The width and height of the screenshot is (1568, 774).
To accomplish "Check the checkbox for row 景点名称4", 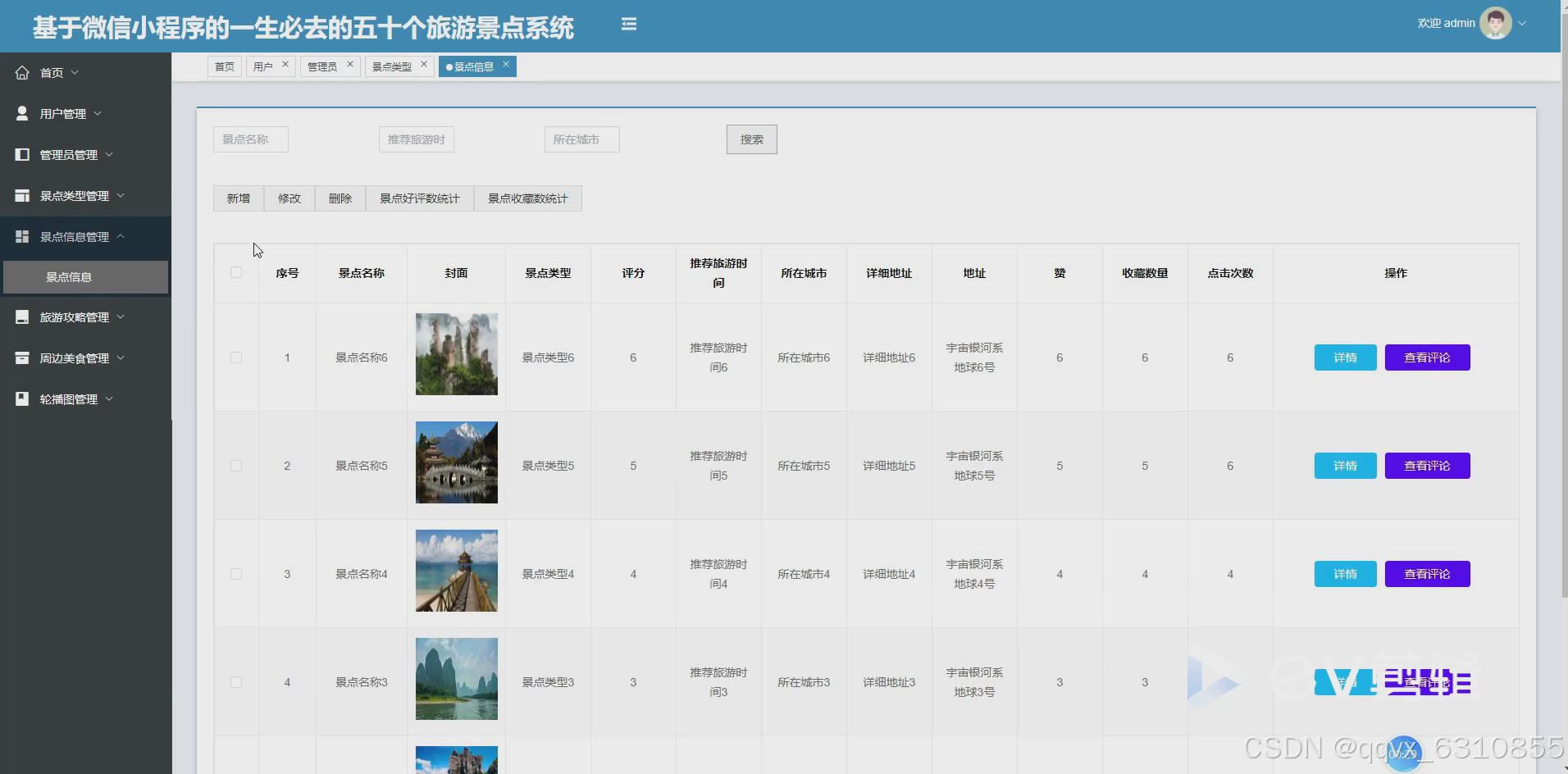I will pos(236,574).
